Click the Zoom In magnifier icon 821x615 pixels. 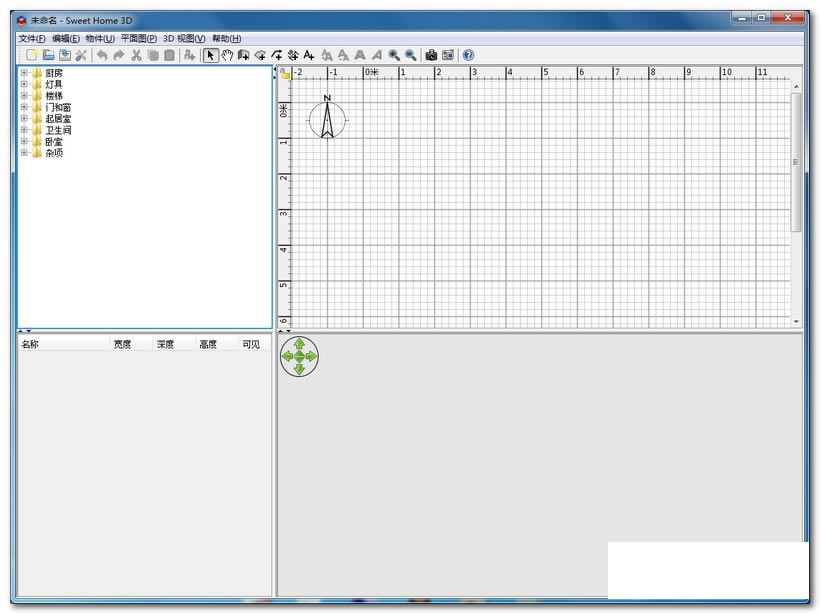click(394, 55)
